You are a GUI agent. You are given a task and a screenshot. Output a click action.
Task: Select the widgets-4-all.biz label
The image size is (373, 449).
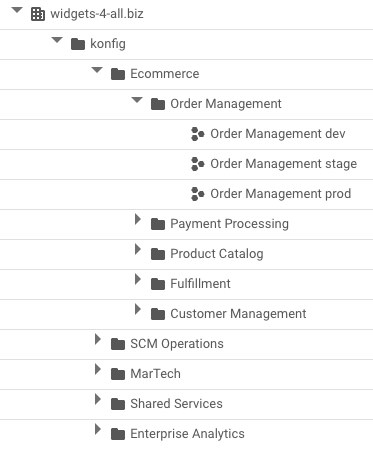97,14
